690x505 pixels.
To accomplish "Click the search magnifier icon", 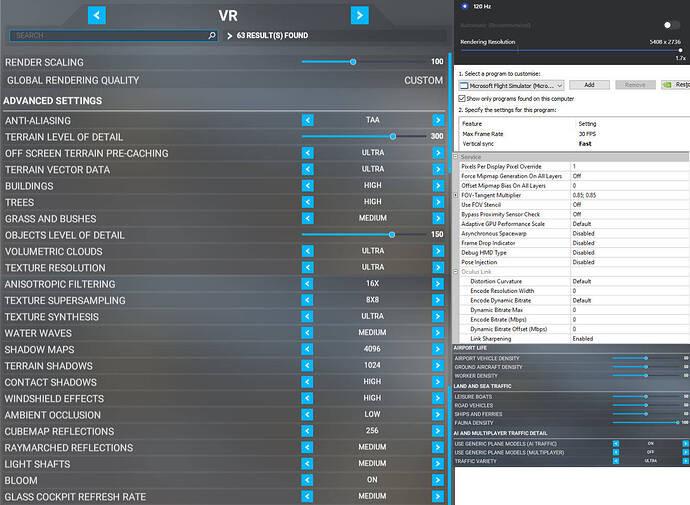I will [212, 35].
